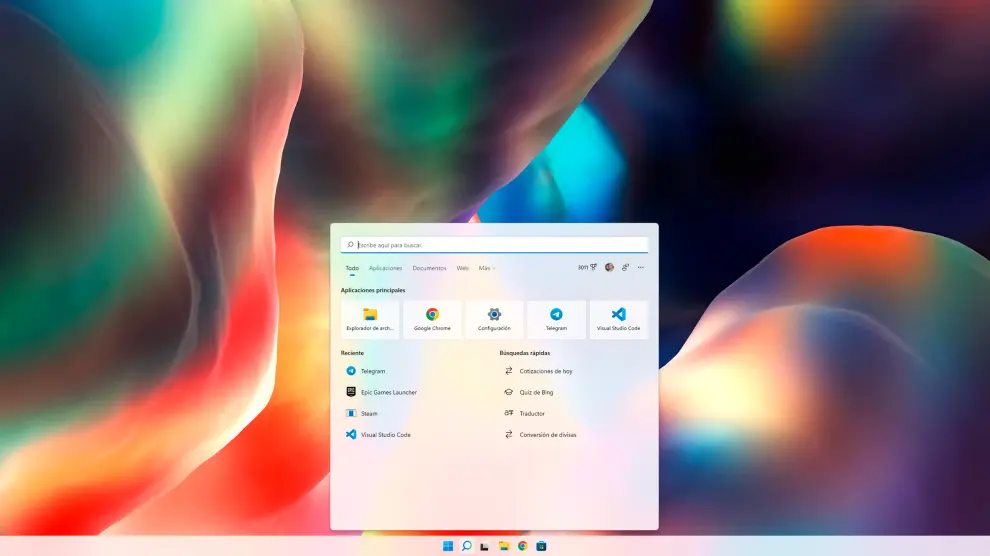The image size is (990, 556).
Task: Select the Web search tab
Action: point(463,268)
